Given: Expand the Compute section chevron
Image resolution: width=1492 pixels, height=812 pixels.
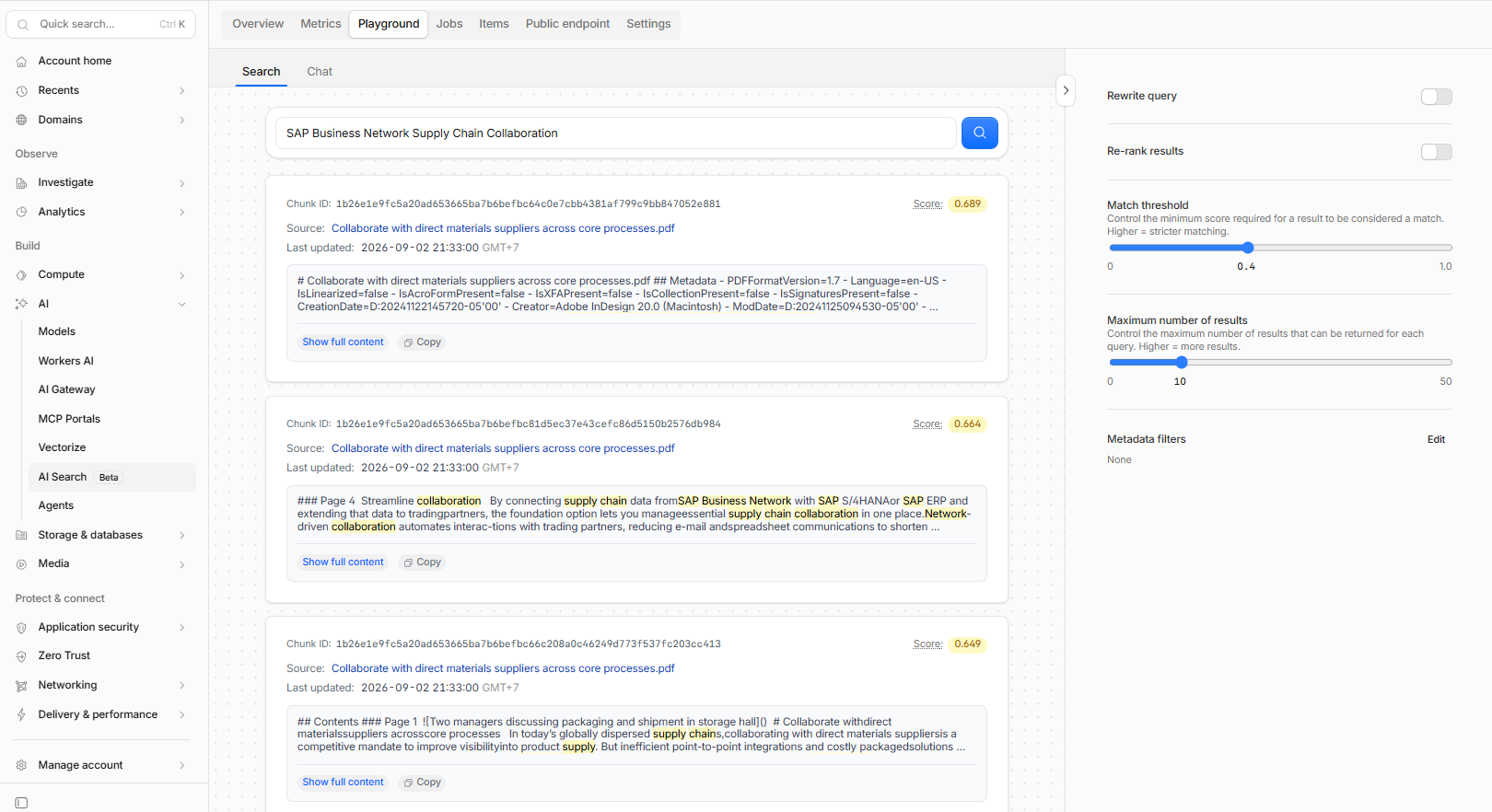Looking at the screenshot, I should tap(182, 274).
